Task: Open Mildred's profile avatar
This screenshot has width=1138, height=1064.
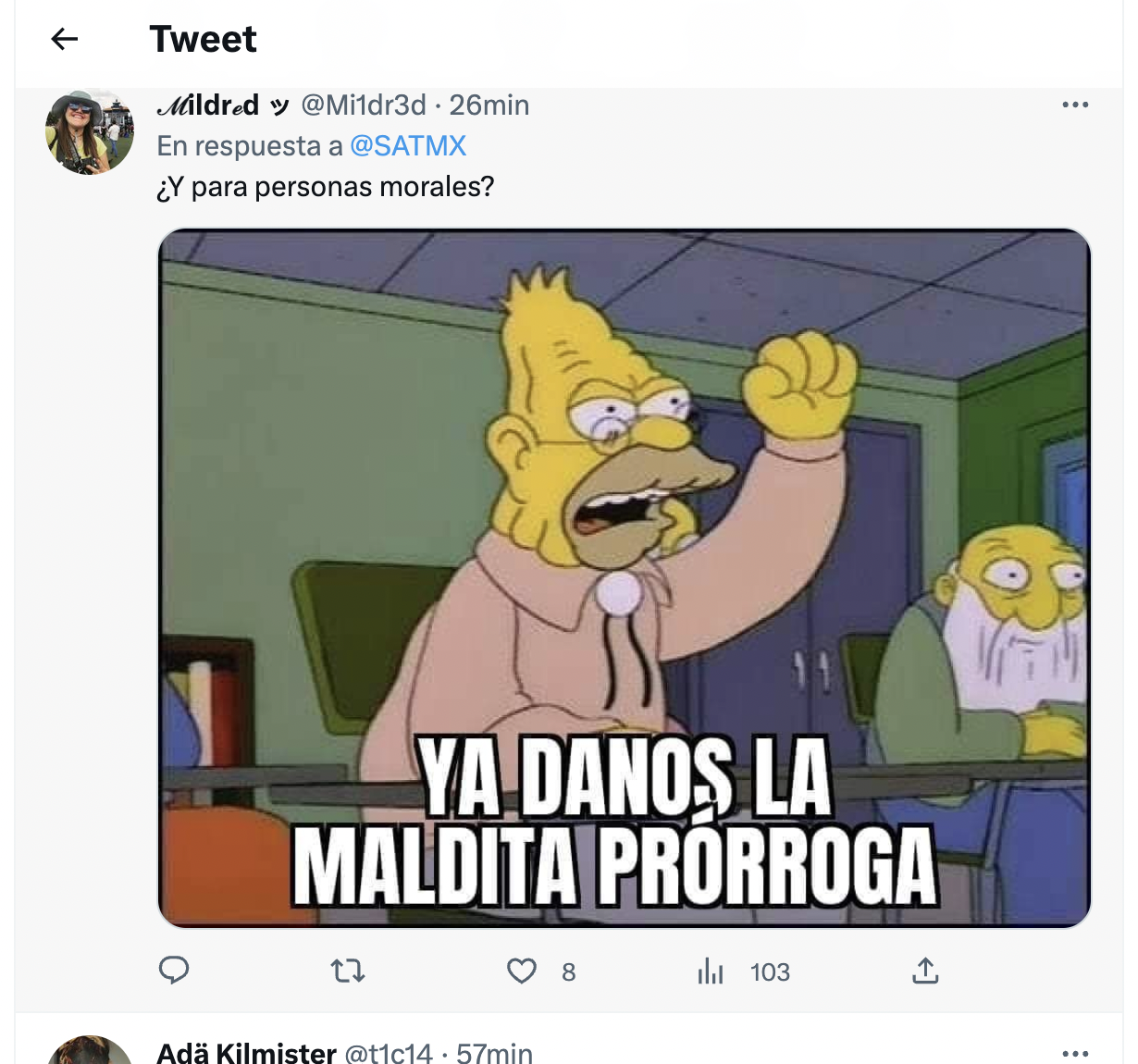Action: tap(90, 132)
